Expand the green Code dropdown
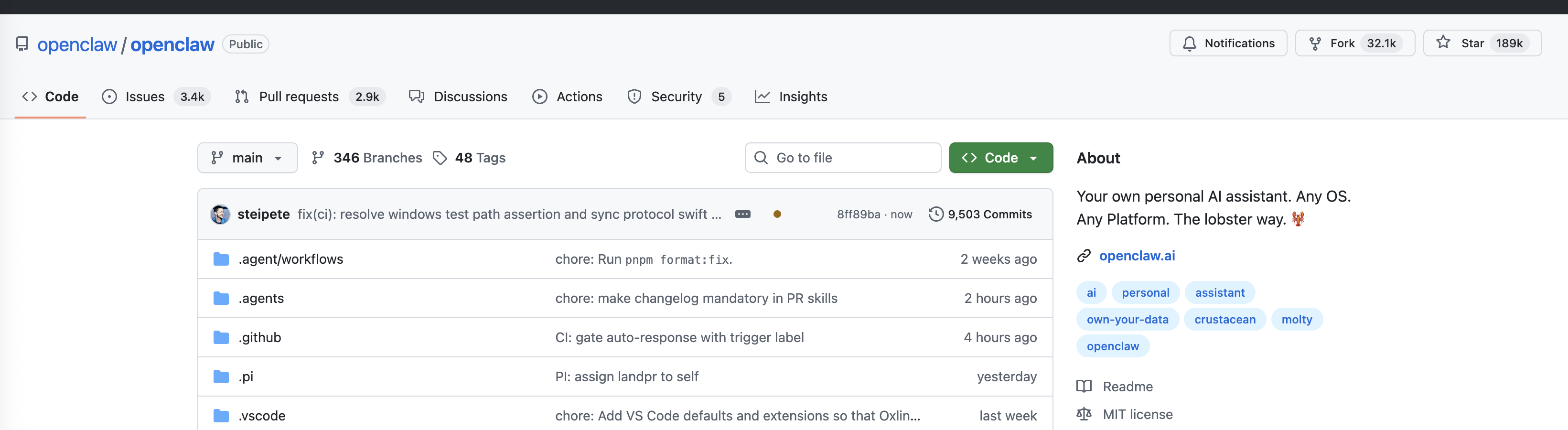 point(1001,158)
